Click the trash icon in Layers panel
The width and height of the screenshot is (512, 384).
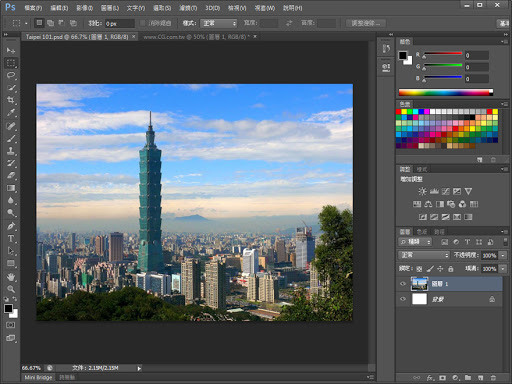coord(493,378)
